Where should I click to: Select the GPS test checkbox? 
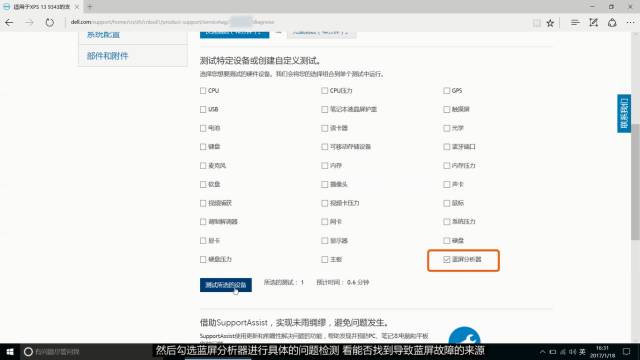pos(447,91)
